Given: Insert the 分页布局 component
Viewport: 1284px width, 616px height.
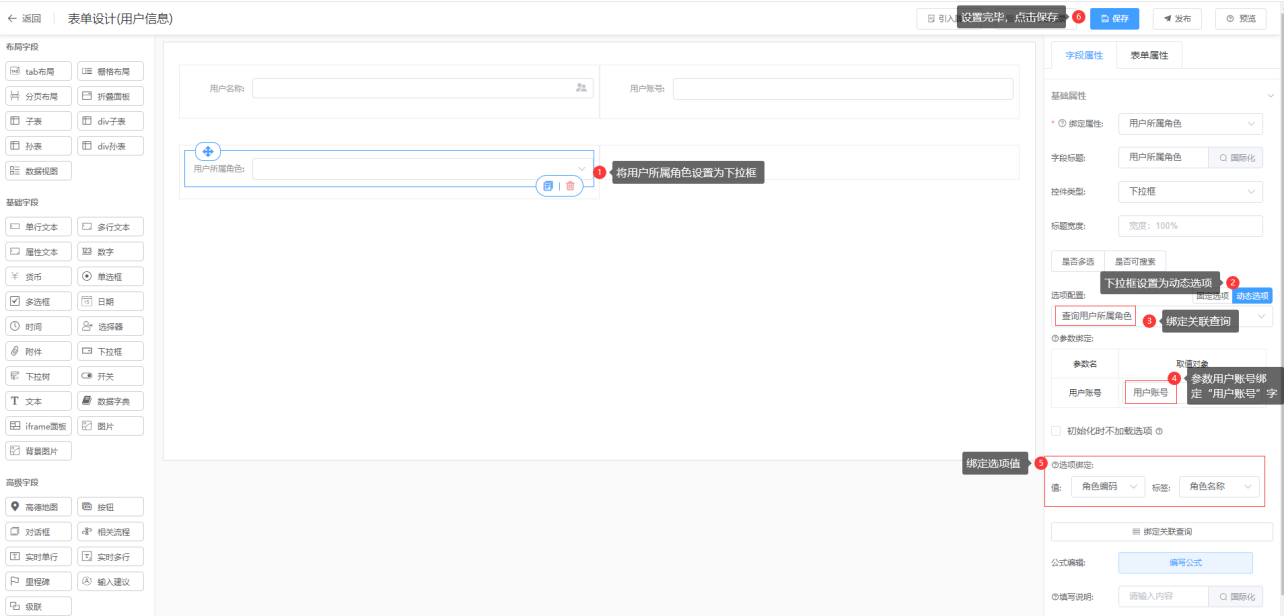Looking at the screenshot, I should tap(38, 96).
